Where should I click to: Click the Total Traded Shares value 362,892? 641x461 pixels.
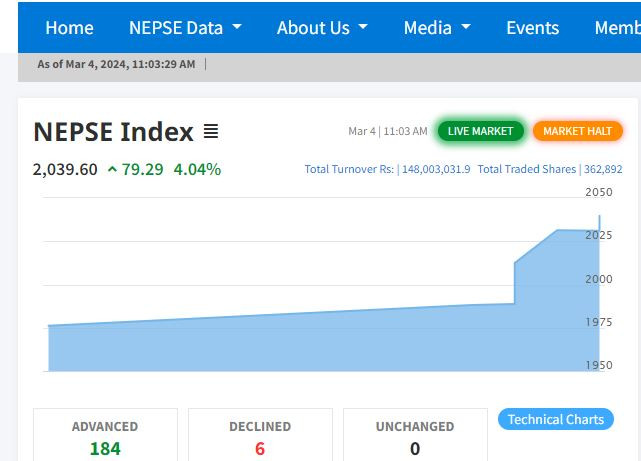pyautogui.click(x=603, y=169)
